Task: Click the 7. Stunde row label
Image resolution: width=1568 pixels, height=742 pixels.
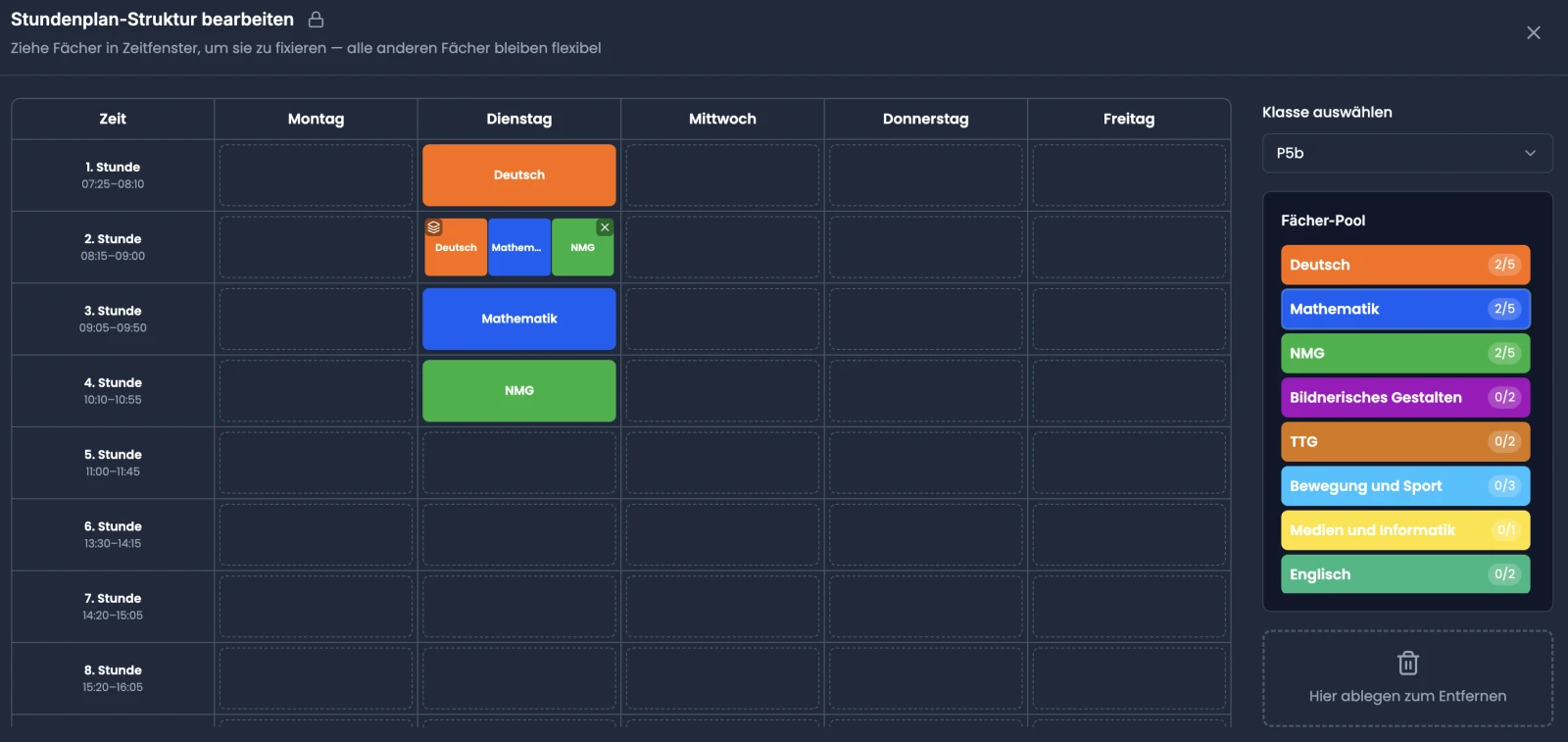Action: coord(113,598)
